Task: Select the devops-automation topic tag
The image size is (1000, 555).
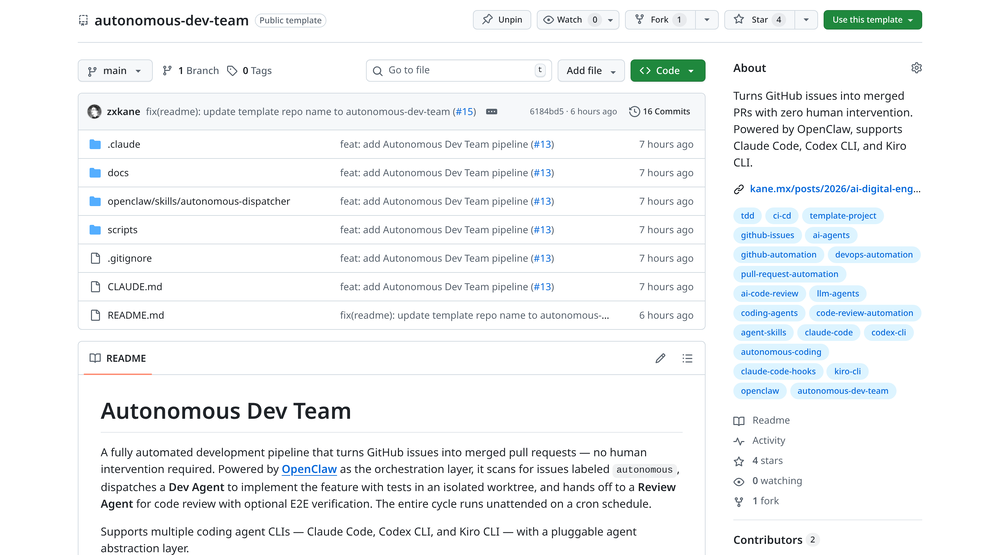Action: 874,255
